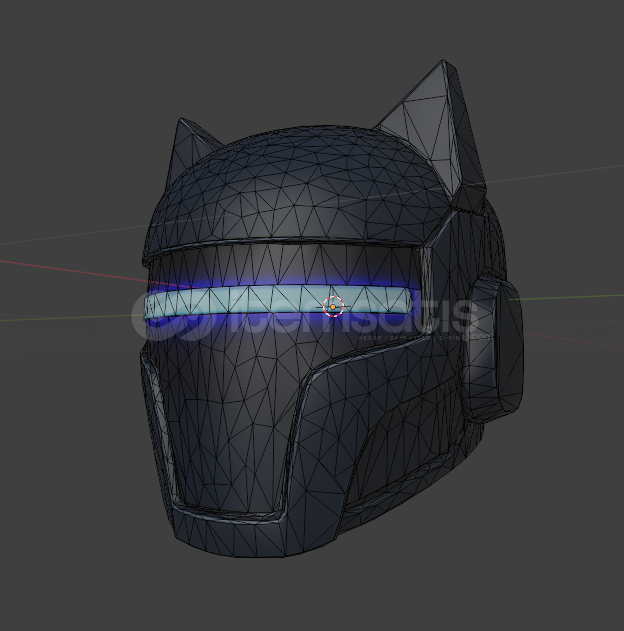
Task: Select the light-blue glowing visor strip
Action: click(278, 301)
